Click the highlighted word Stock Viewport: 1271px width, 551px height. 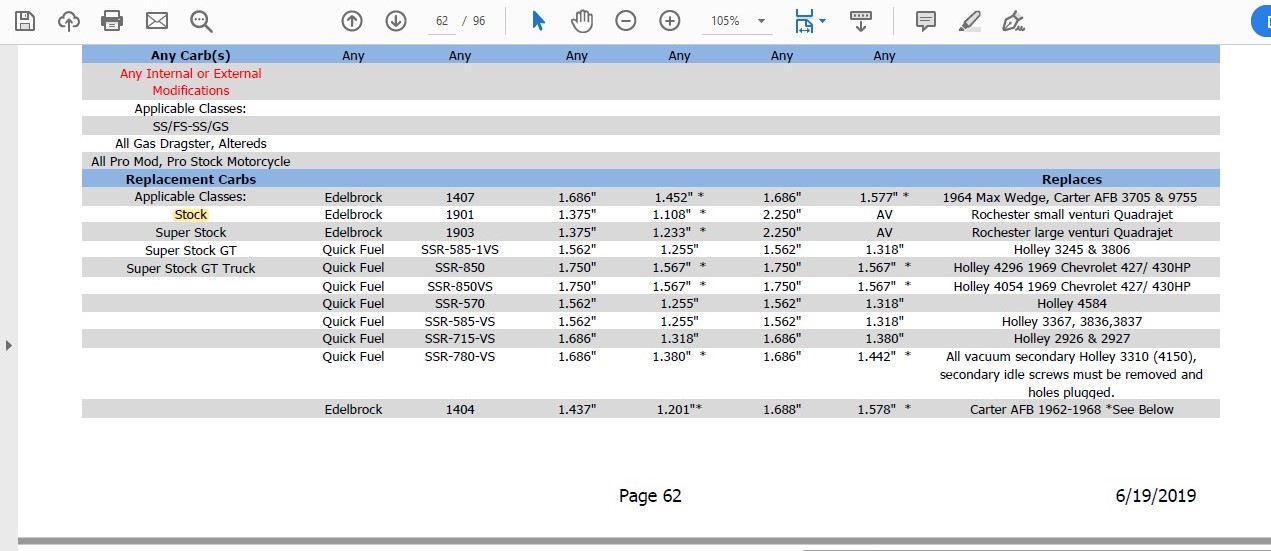(190, 214)
